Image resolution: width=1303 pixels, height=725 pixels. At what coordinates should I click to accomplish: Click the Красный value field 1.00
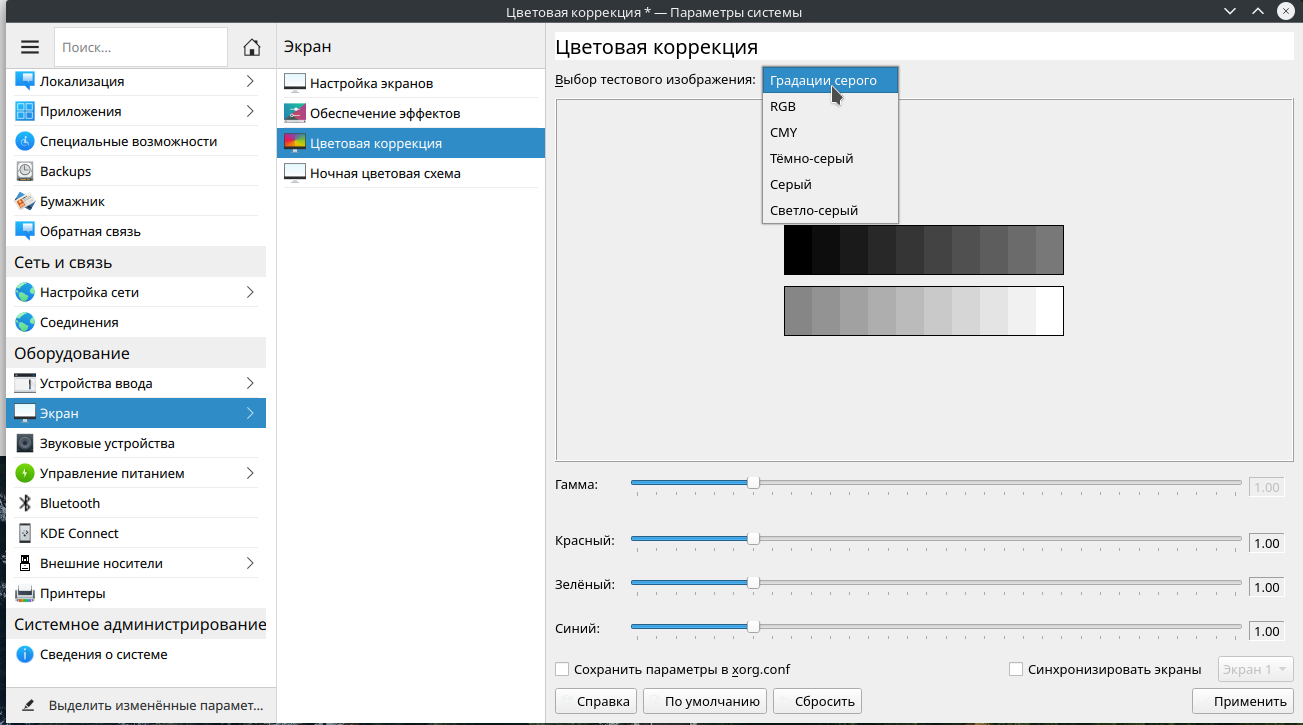tap(1265, 543)
